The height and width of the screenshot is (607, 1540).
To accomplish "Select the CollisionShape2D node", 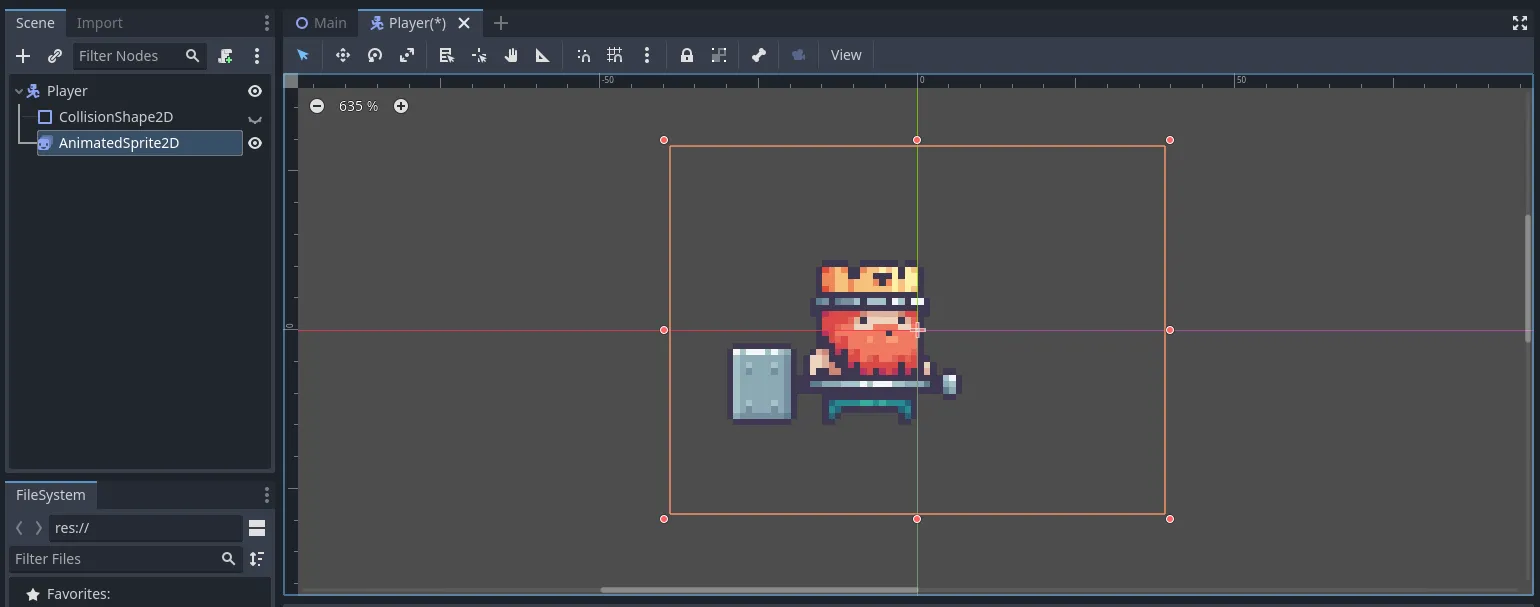I will [116, 117].
